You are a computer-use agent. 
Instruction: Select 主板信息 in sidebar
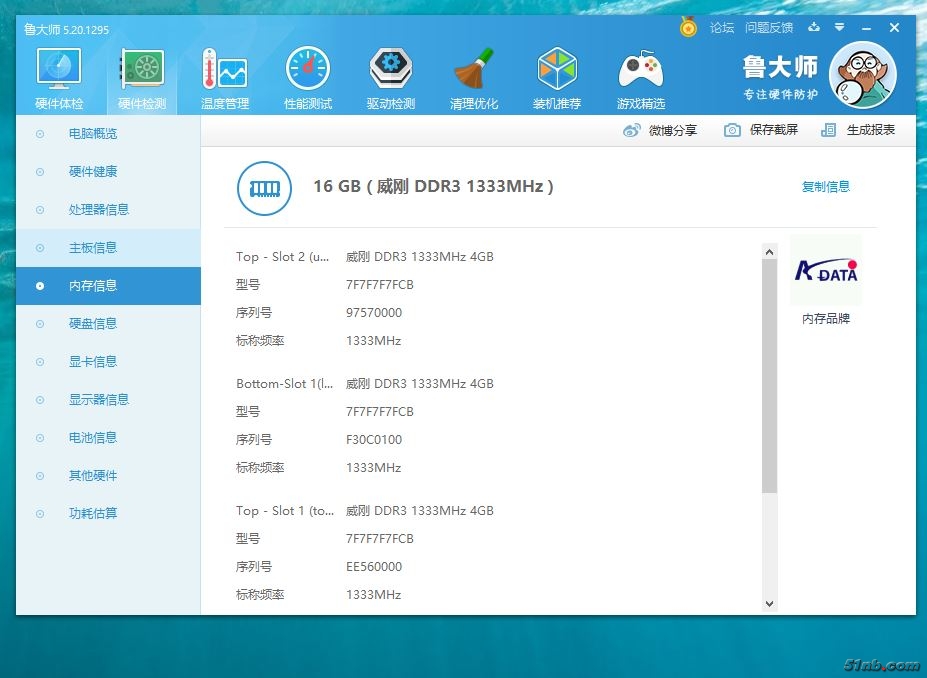[108, 248]
